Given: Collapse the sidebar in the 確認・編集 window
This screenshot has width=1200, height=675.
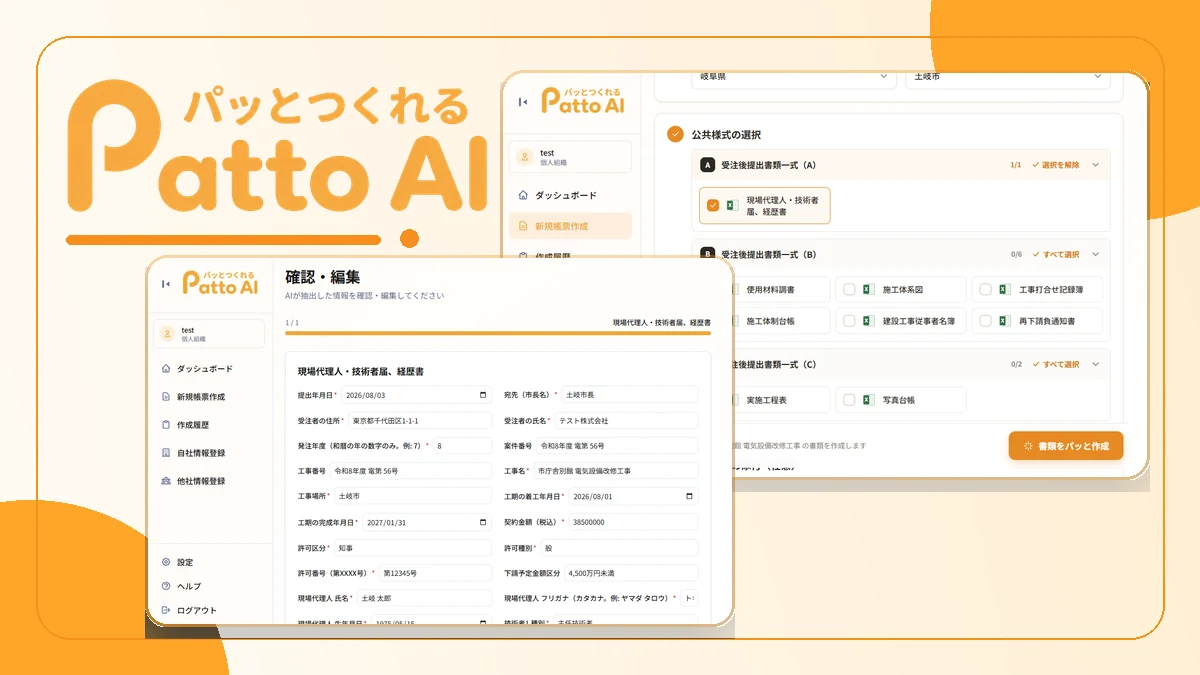Looking at the screenshot, I should click(165, 284).
